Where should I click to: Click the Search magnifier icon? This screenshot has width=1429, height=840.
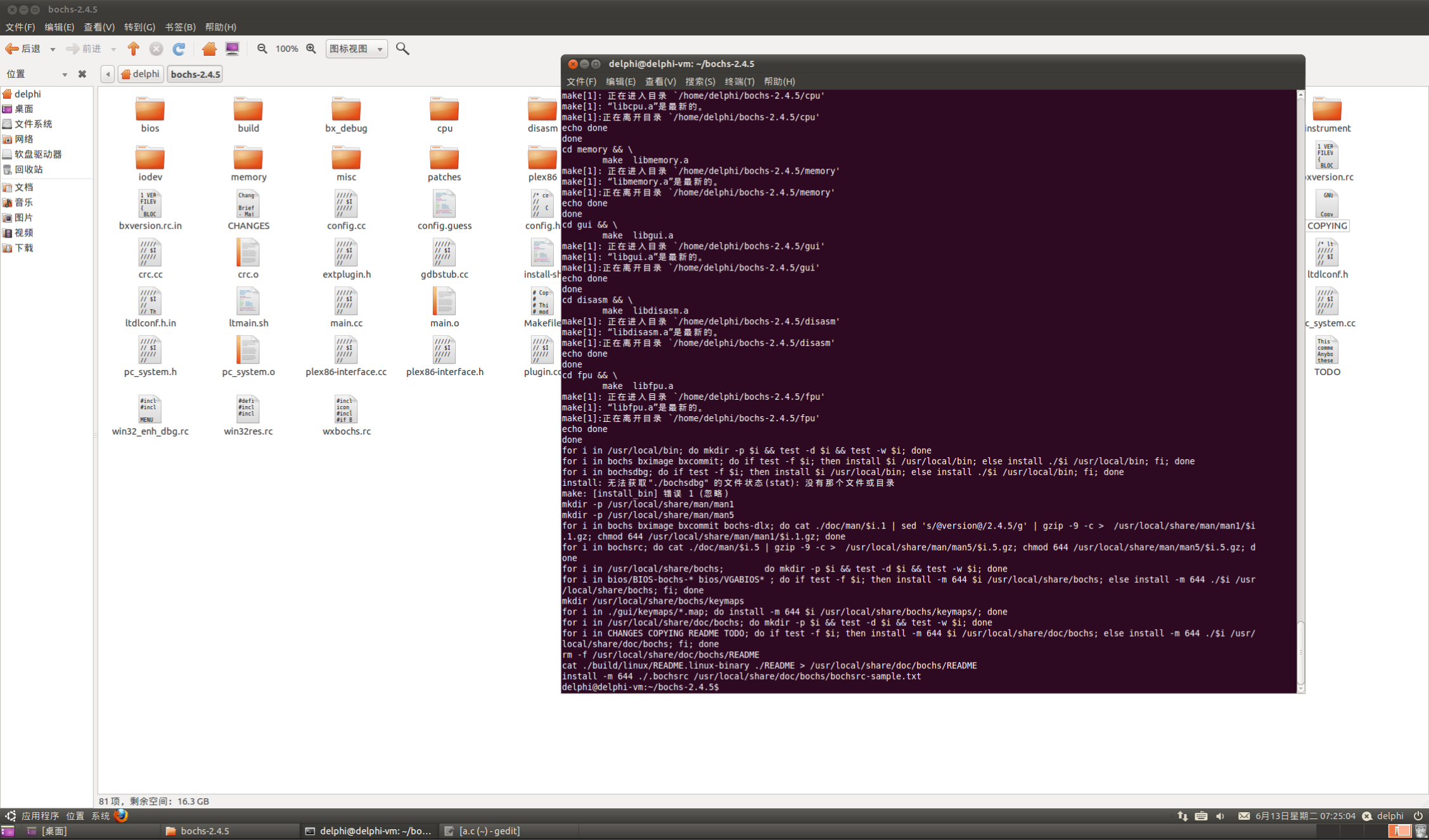402,49
